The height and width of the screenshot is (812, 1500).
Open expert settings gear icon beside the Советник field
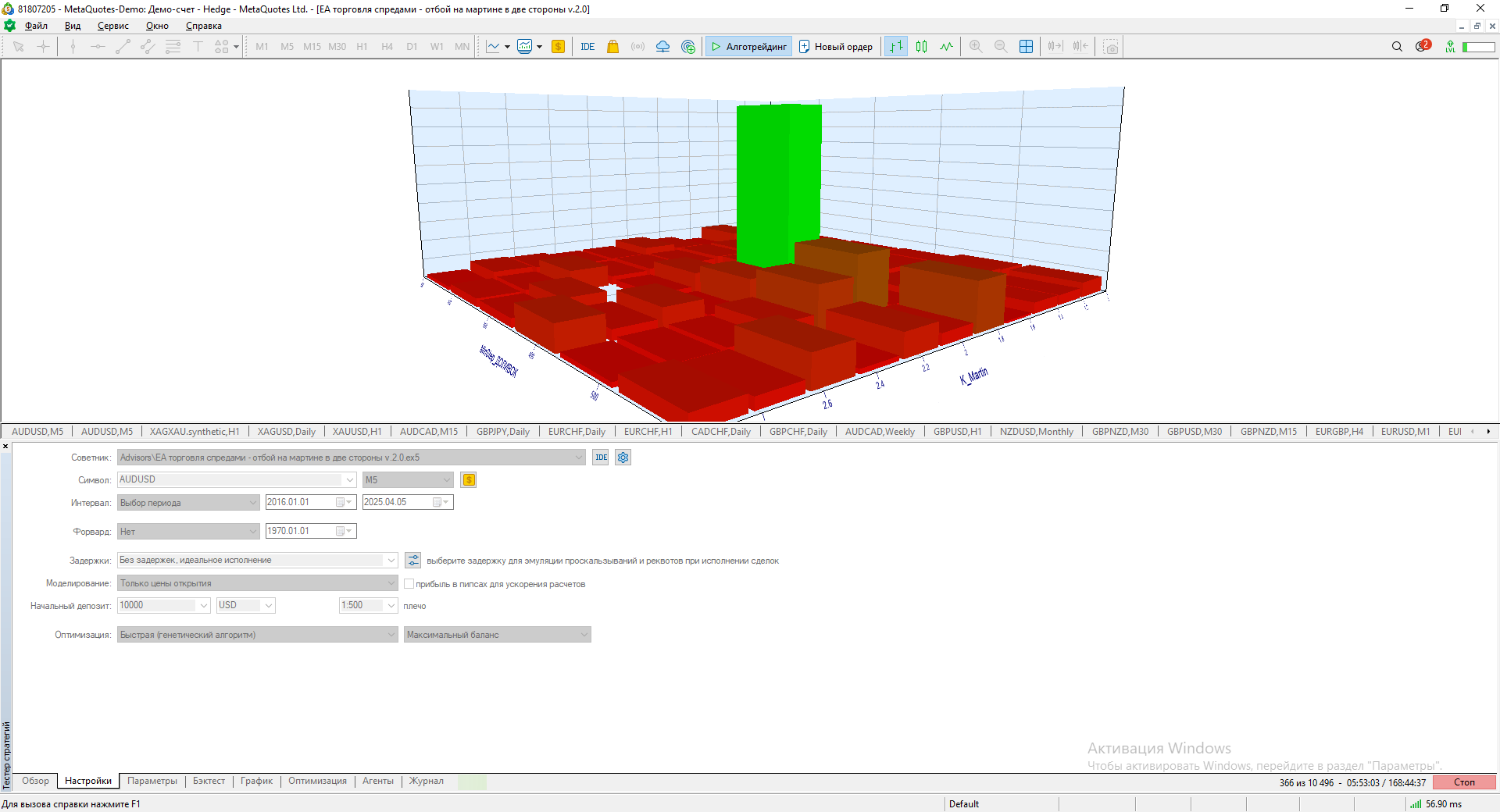point(623,458)
